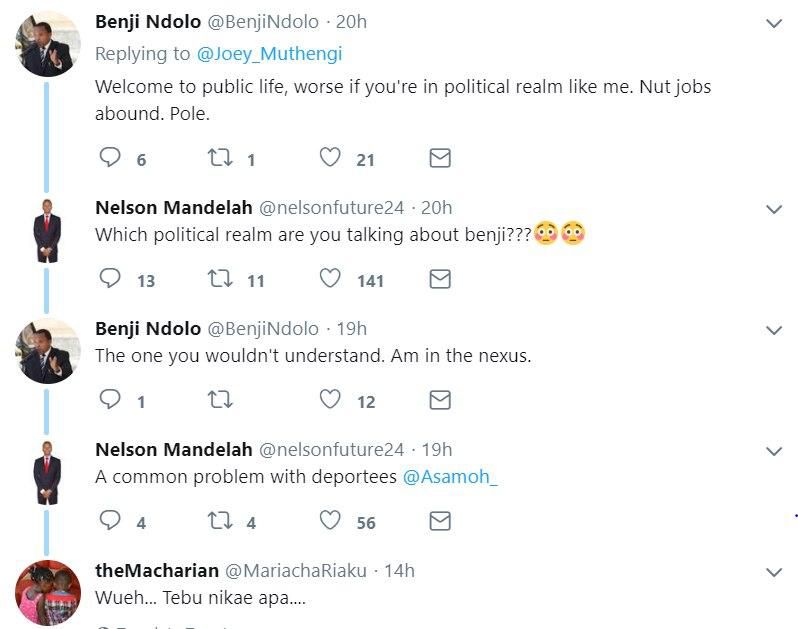
Task: Reply to Benji Ndolo's "Welcome to public life" tweet
Action: click(x=111, y=158)
